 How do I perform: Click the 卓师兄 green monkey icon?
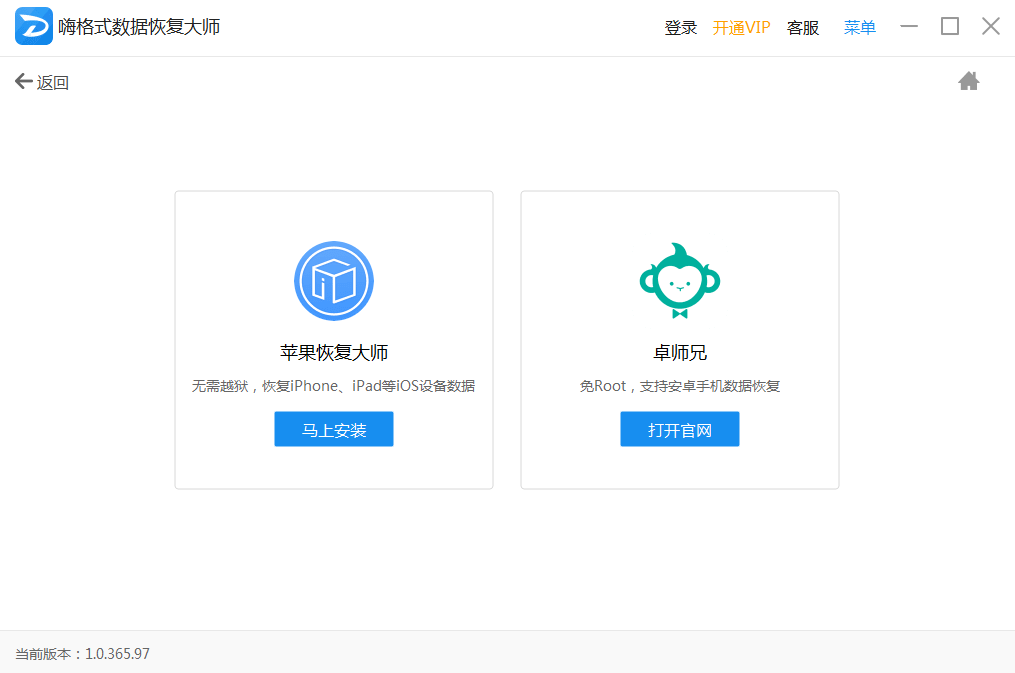point(680,281)
